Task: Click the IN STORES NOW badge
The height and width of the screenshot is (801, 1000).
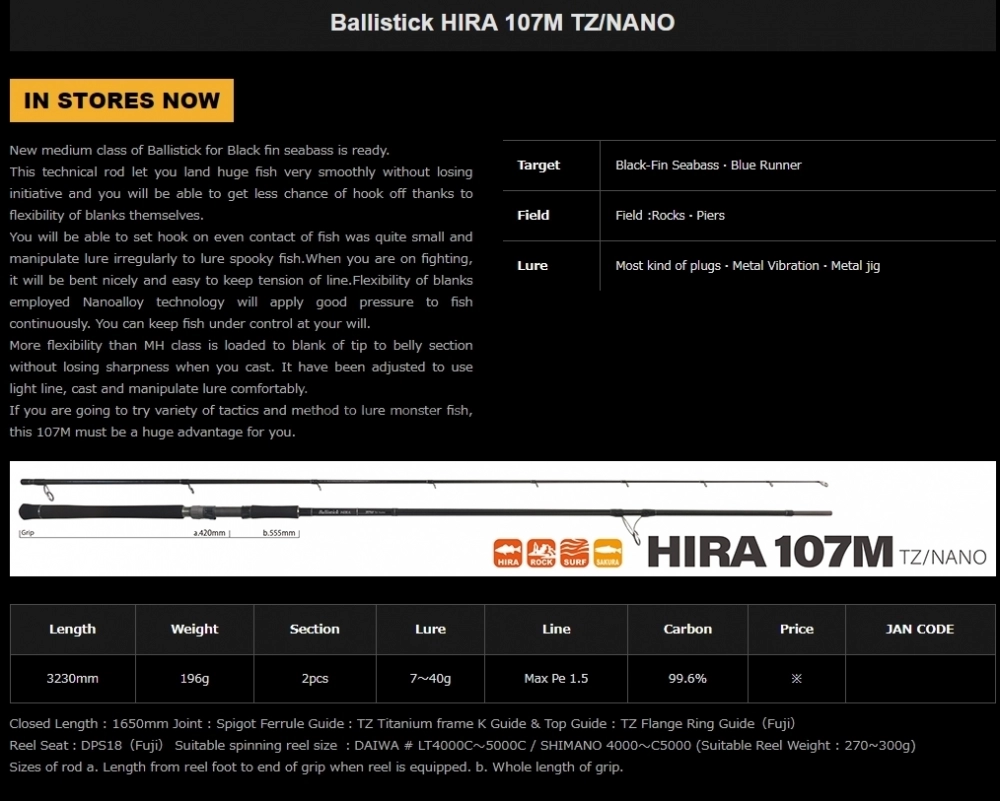Action: 122,100
